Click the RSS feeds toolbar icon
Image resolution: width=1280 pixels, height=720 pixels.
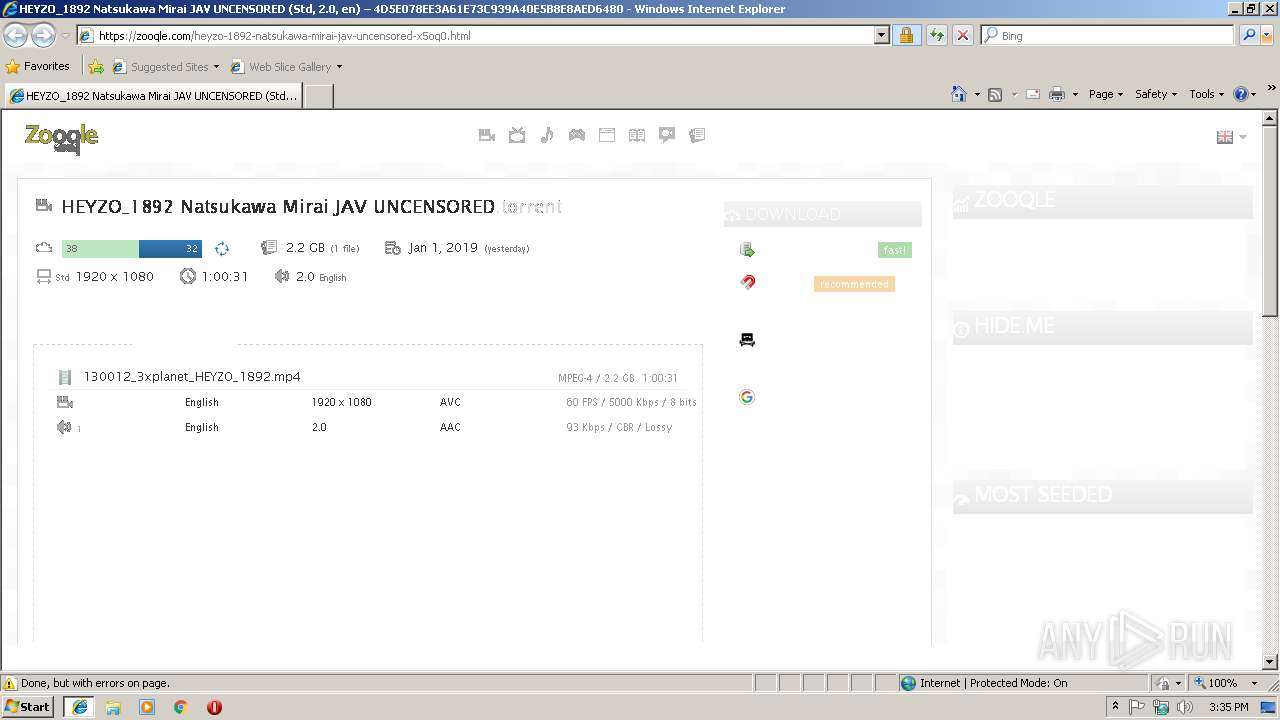pos(995,94)
